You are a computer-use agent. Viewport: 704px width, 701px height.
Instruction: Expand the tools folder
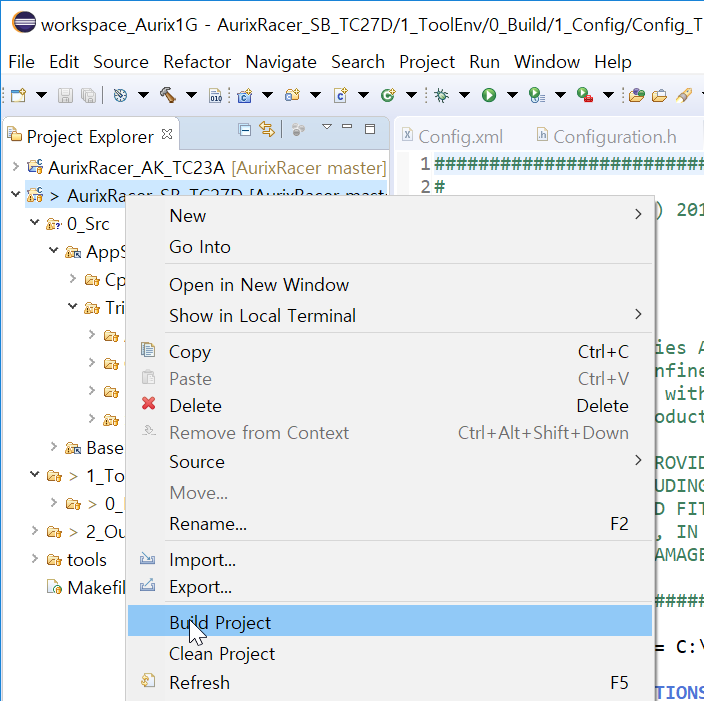click(35, 558)
